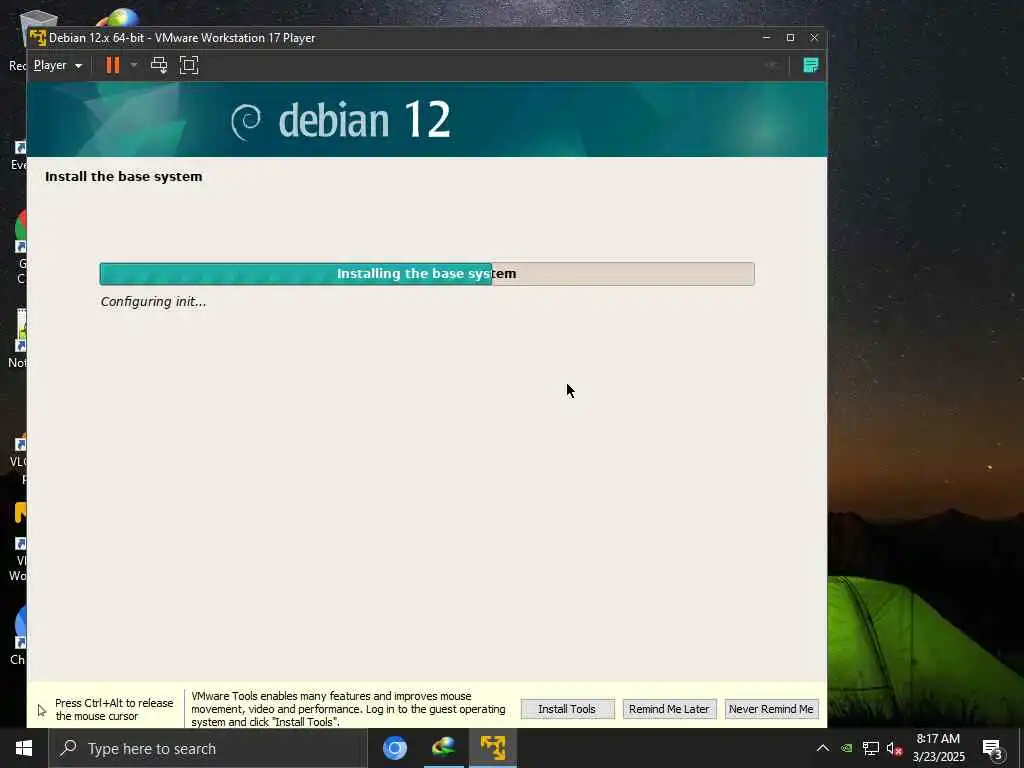Enter full screen mode icon
The image size is (1024, 768).
point(189,65)
